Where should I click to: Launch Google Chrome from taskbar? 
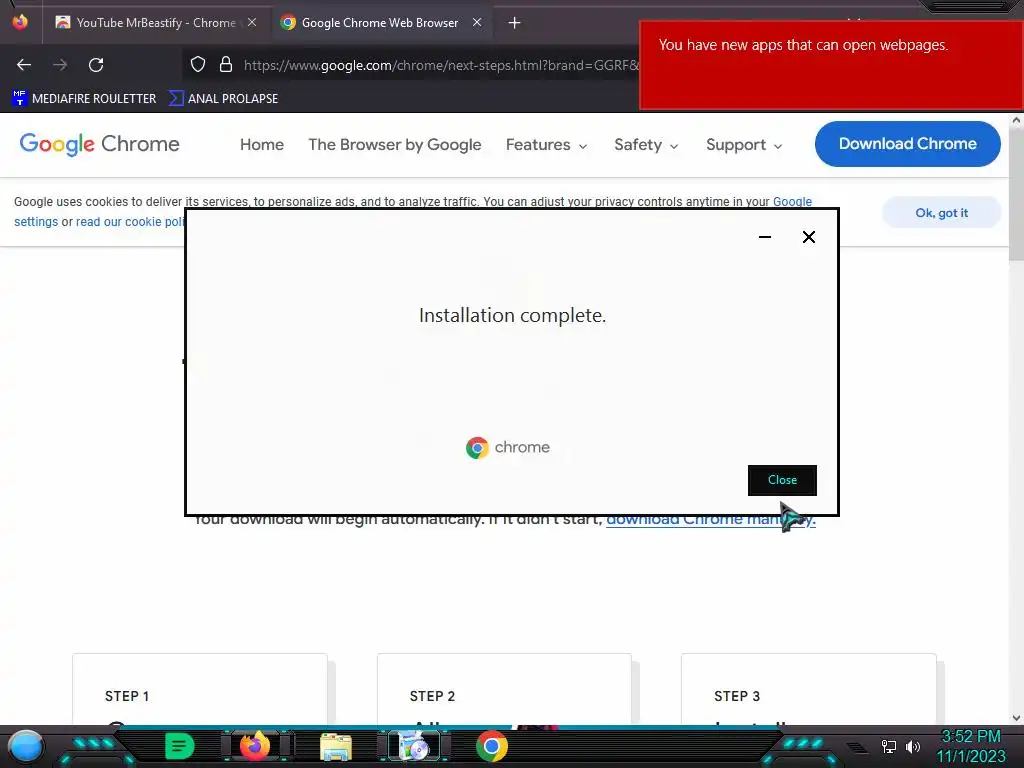point(492,746)
